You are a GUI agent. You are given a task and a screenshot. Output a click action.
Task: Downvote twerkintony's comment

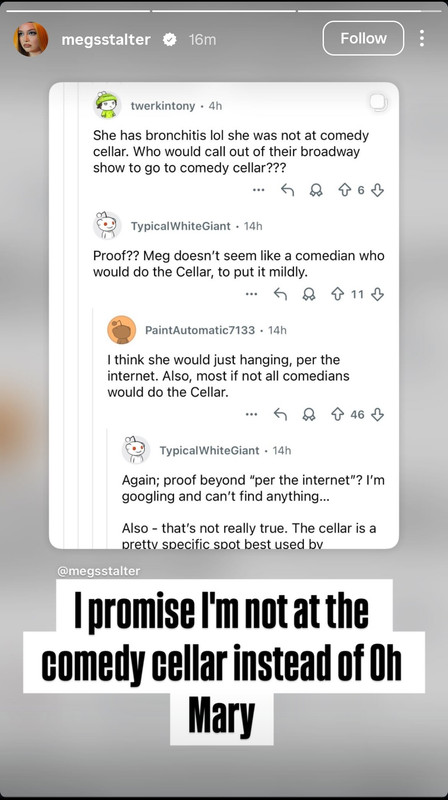click(x=377, y=190)
